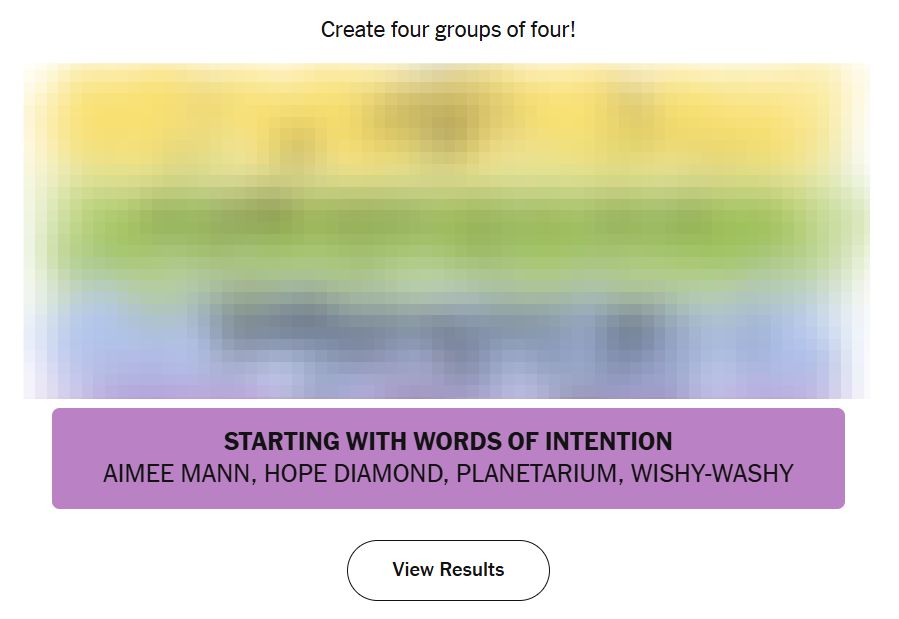
Task: Click the word View on the button
Action: [413, 570]
